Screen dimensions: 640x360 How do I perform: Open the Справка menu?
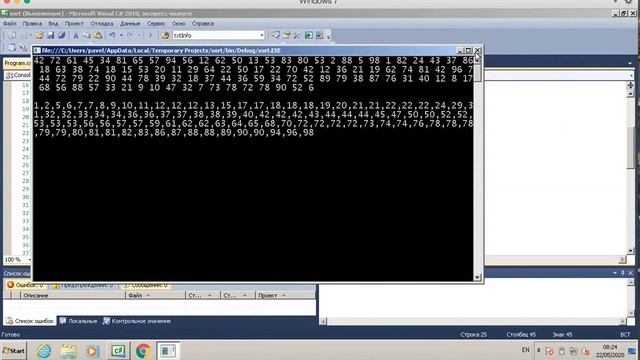point(202,24)
